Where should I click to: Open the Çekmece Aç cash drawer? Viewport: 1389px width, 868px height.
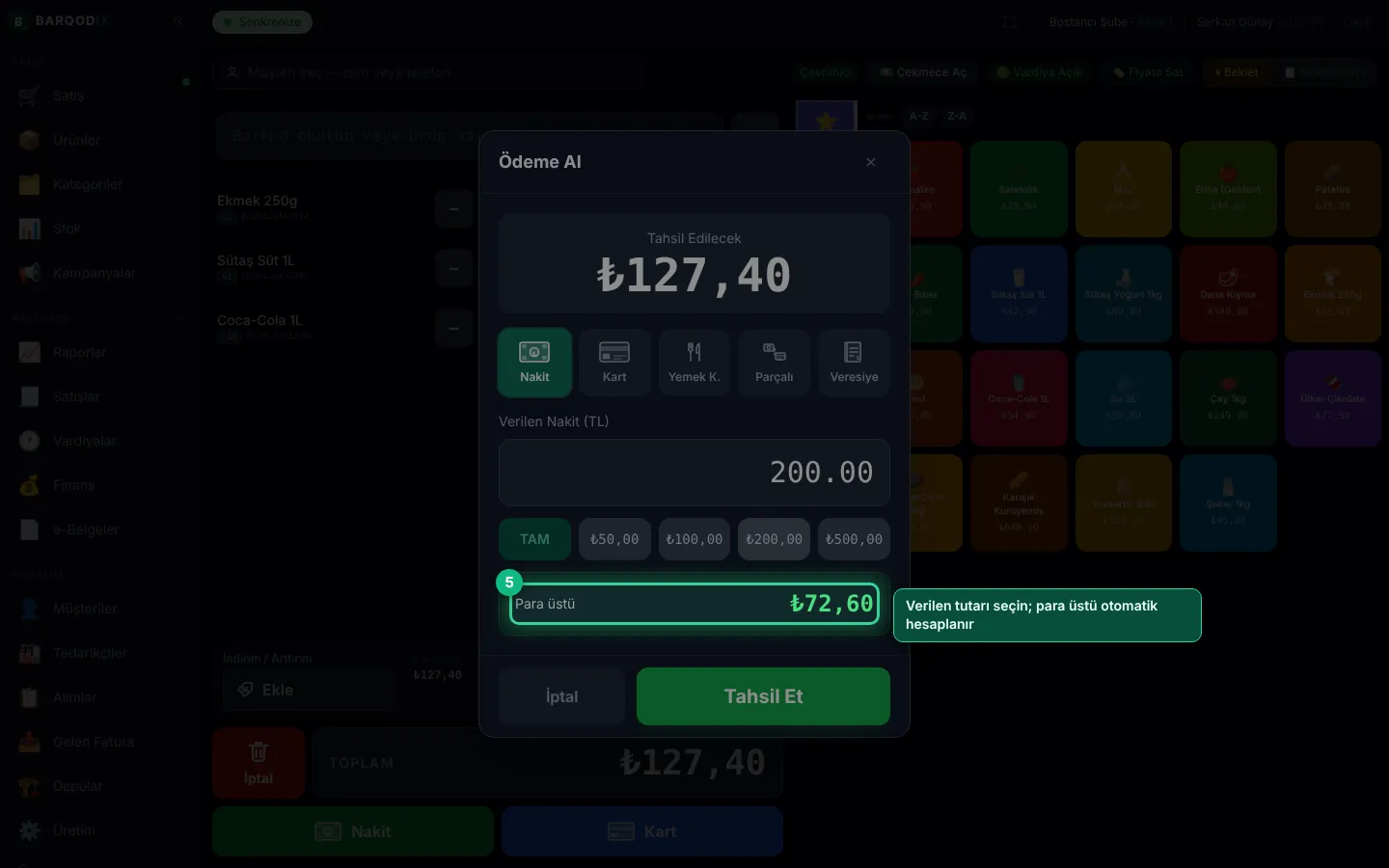[x=923, y=72]
